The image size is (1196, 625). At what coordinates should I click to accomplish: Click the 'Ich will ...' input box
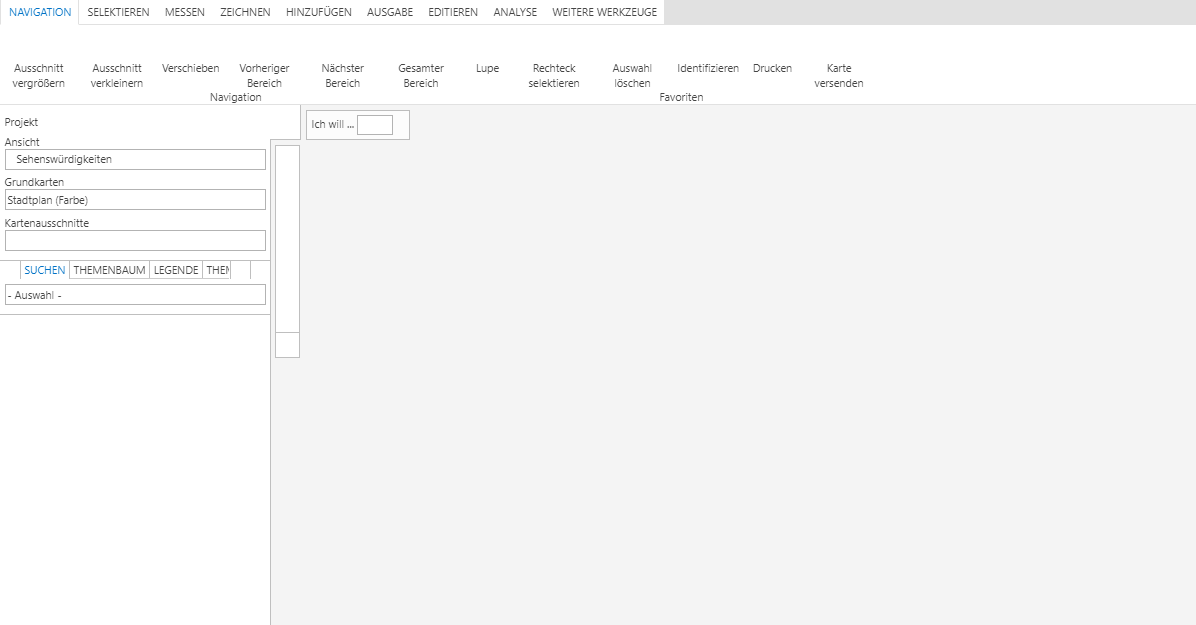375,125
